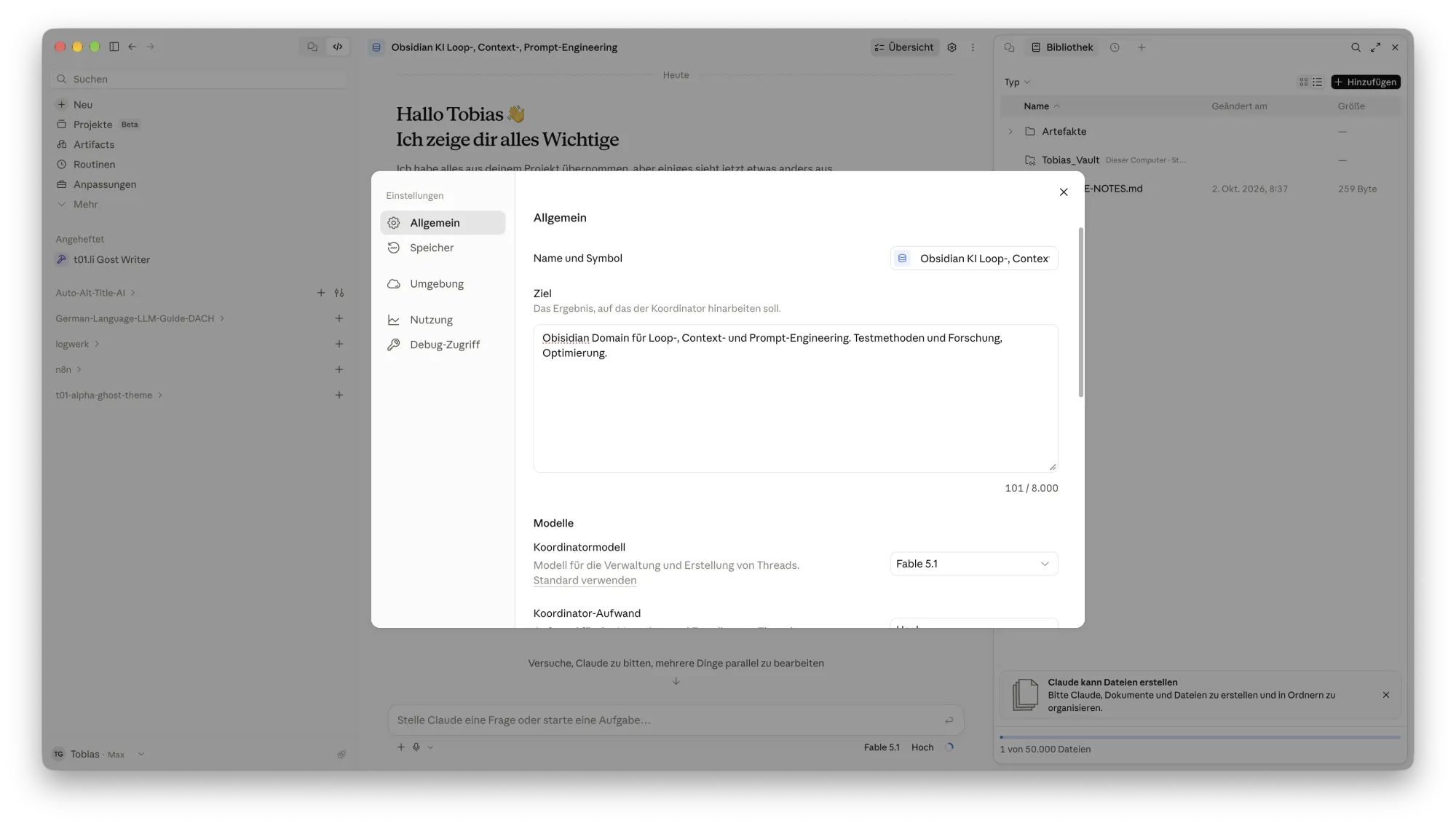Expand the t01-alpha-ghost-theme project

[109, 395]
